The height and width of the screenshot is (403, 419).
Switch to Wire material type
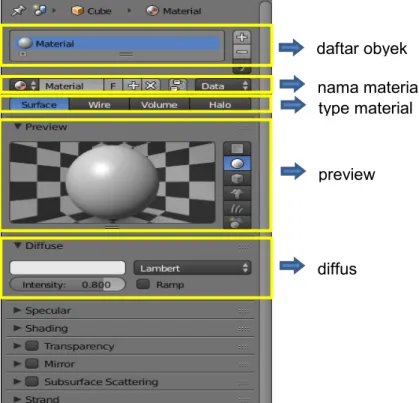(99, 105)
